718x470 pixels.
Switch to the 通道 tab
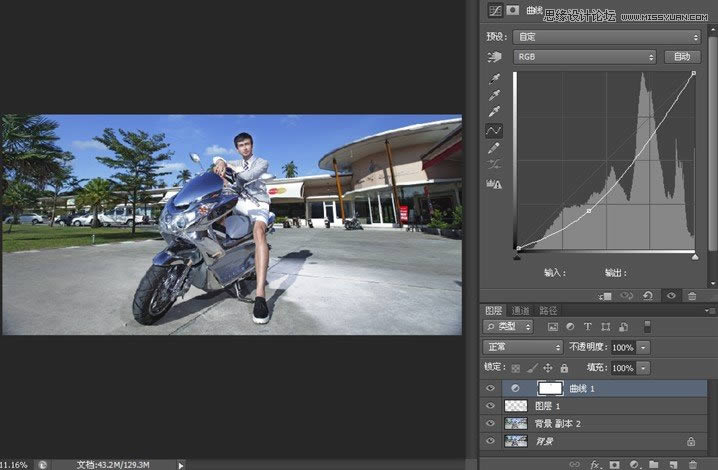click(520, 311)
